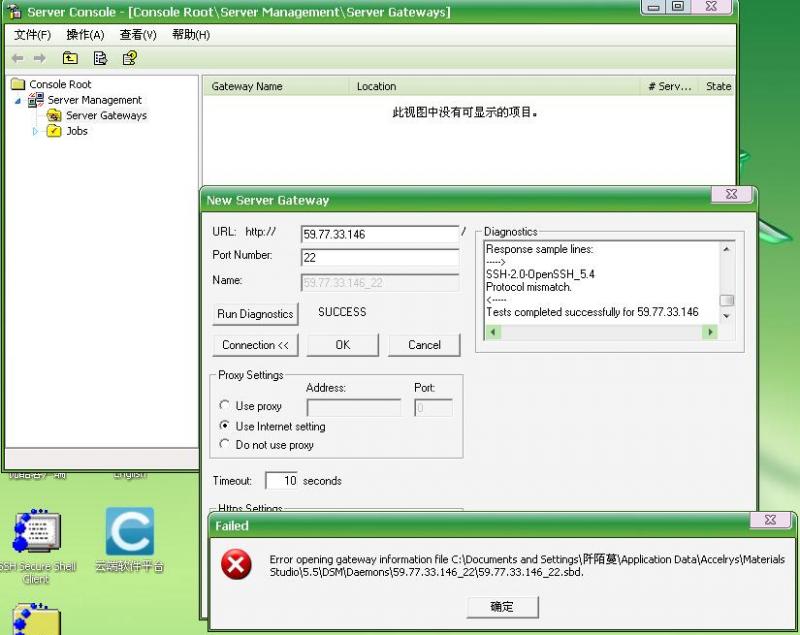Click the proxy Port input field

(x=433, y=408)
